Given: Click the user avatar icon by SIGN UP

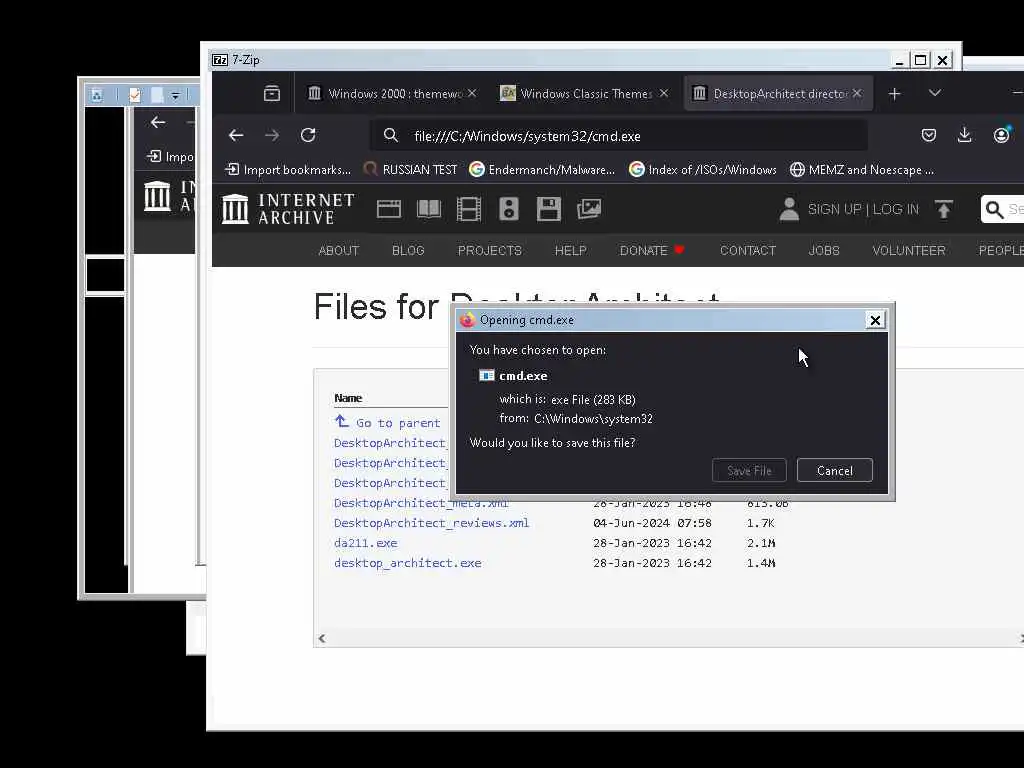Looking at the screenshot, I should 789,209.
